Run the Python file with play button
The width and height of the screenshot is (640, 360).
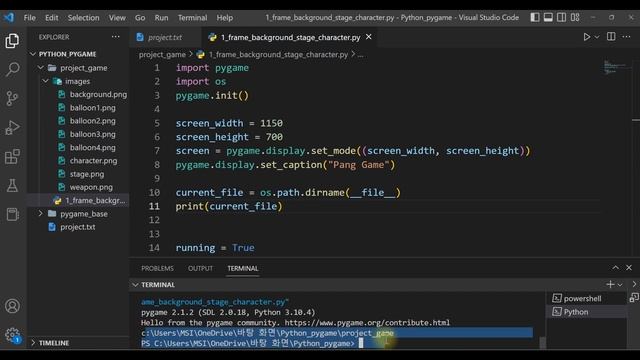point(587,37)
